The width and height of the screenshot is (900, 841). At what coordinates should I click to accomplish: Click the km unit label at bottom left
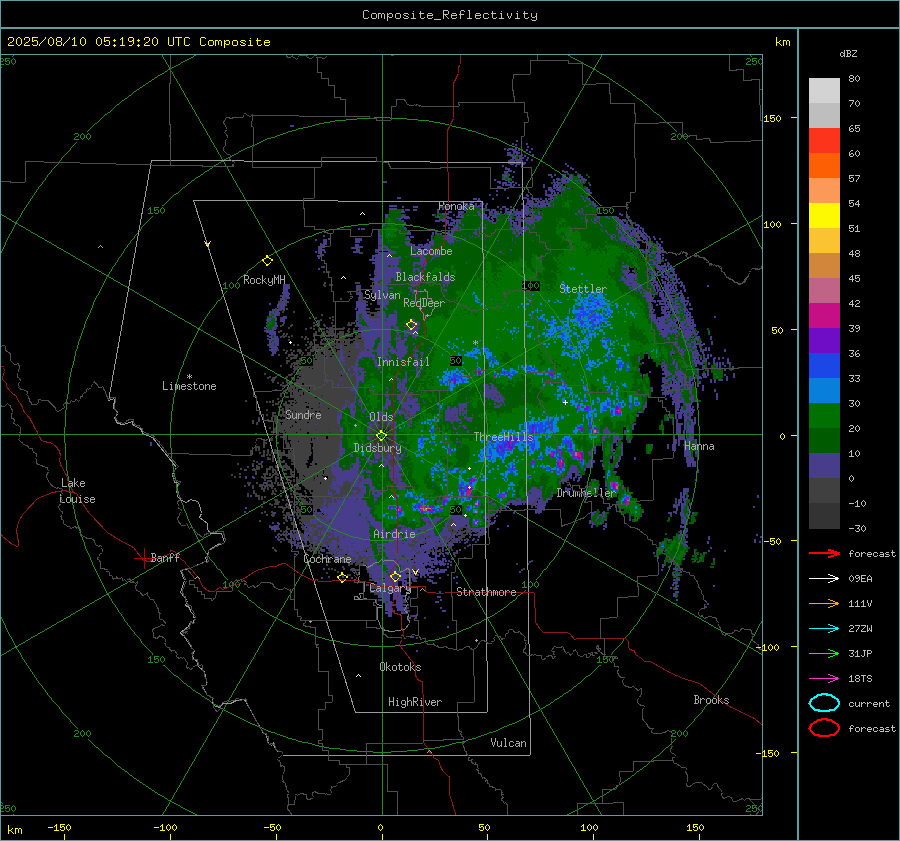14,830
